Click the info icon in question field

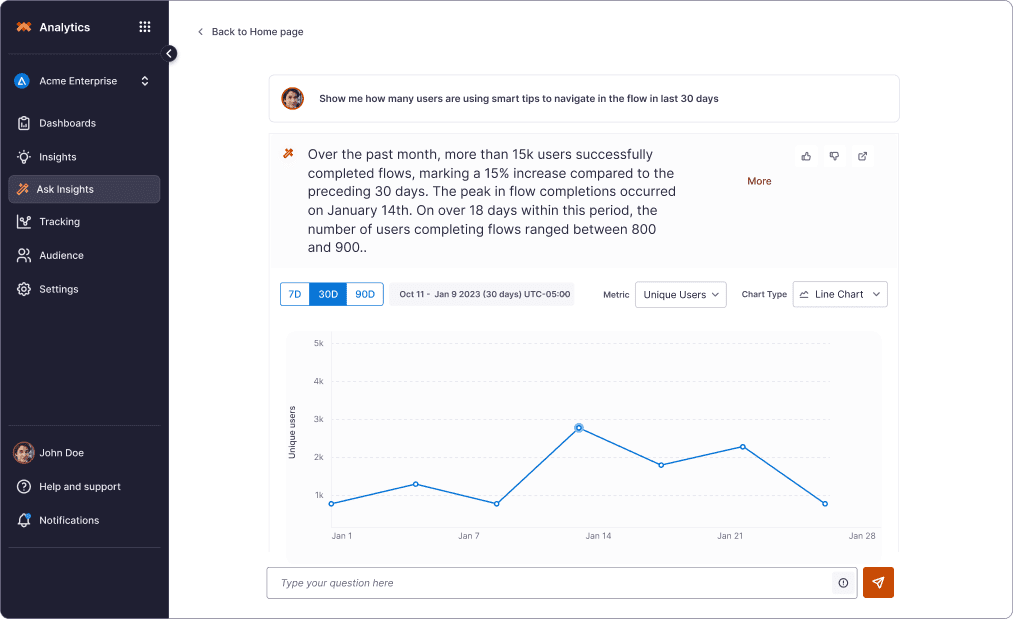tap(843, 583)
